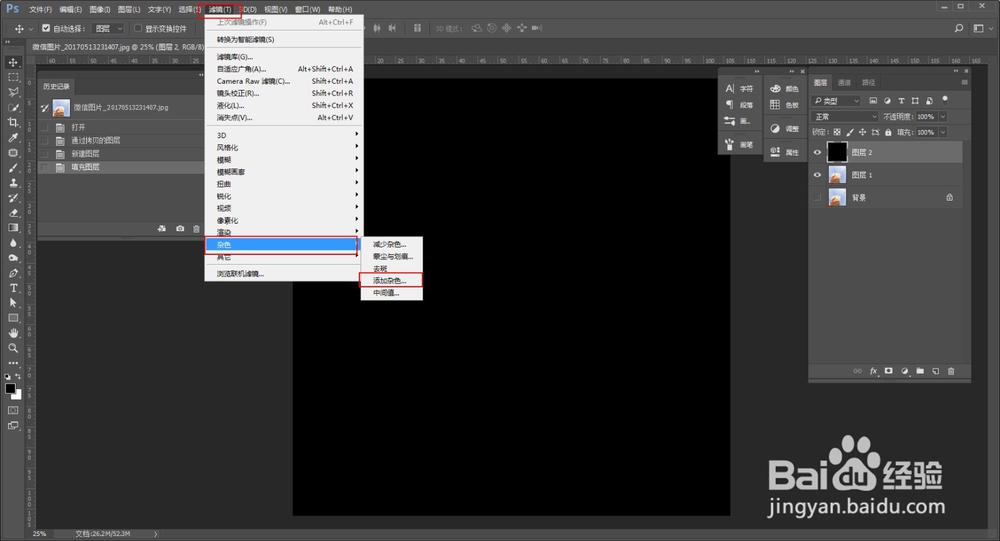Open the 文件(F) menu

click(40, 10)
